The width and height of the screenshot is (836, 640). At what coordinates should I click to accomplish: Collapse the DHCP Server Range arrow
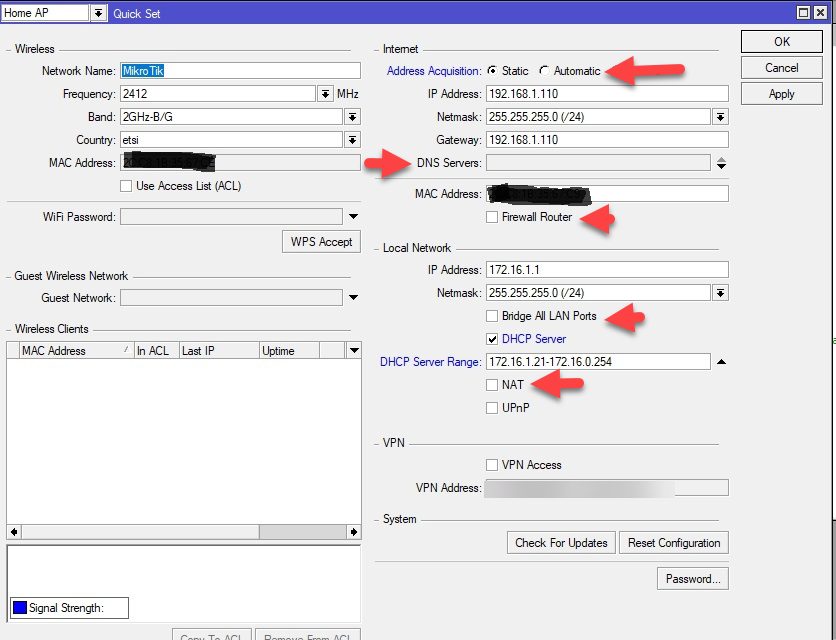[721, 362]
